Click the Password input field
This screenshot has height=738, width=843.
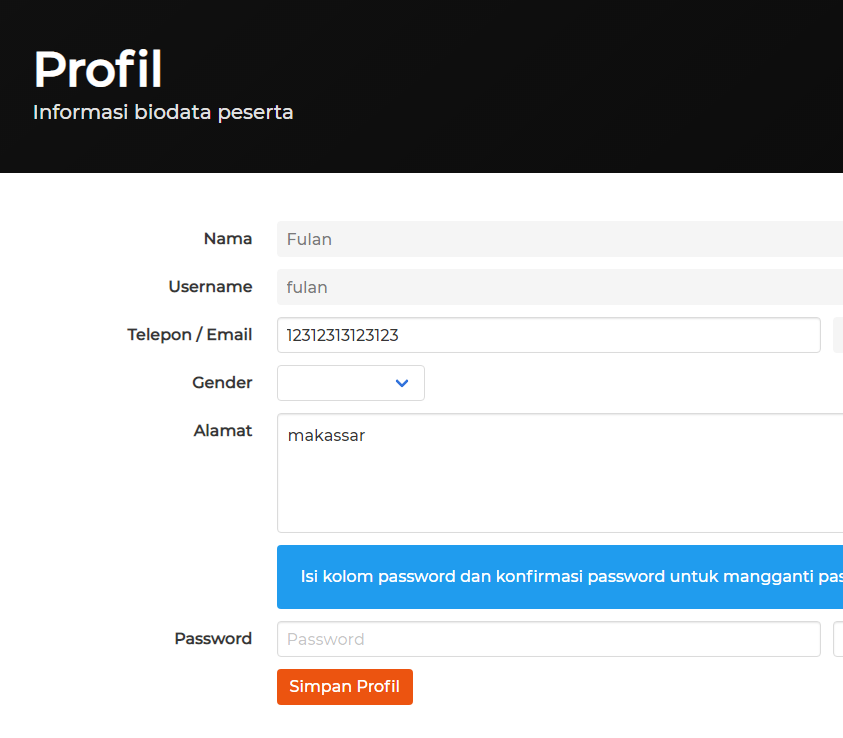[x=548, y=639]
